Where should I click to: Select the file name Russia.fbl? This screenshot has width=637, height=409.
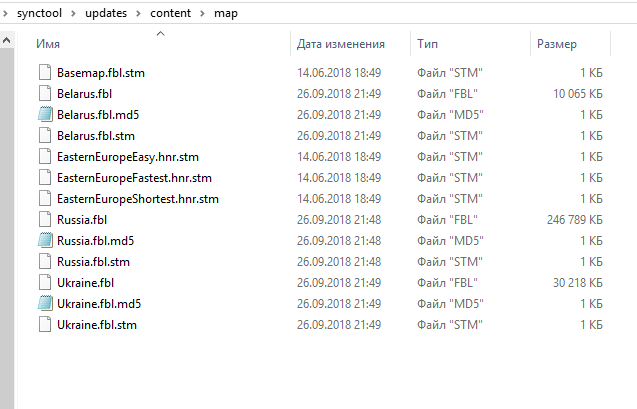click(x=82, y=220)
